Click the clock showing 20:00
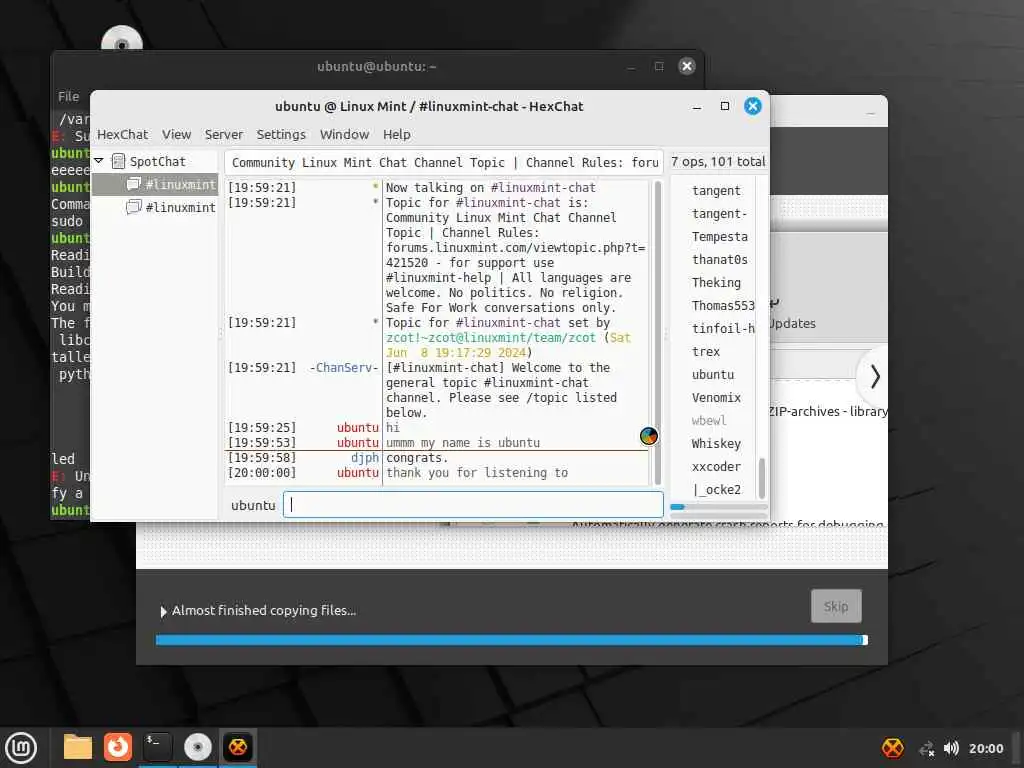1024x768 pixels. point(986,748)
